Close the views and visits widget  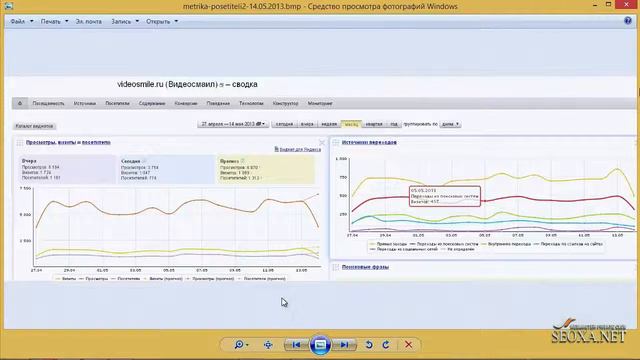click(322, 142)
